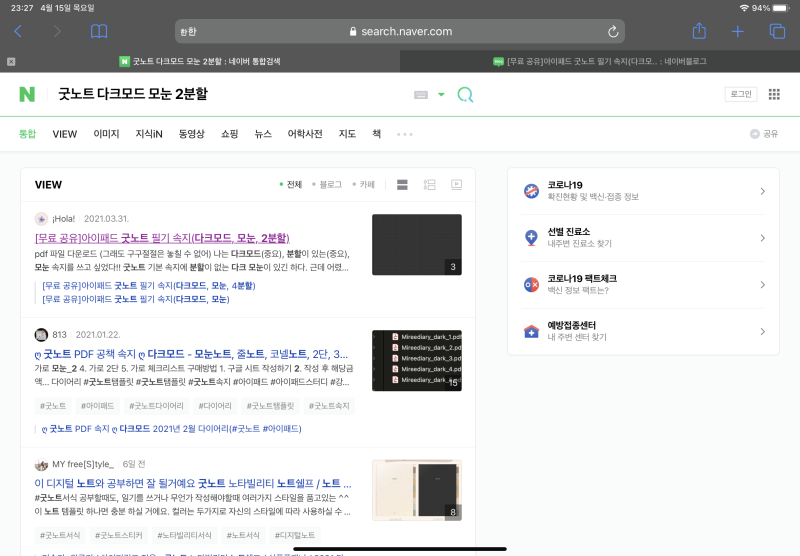Click the #굿노트속지 hashtag chip

click(329, 406)
